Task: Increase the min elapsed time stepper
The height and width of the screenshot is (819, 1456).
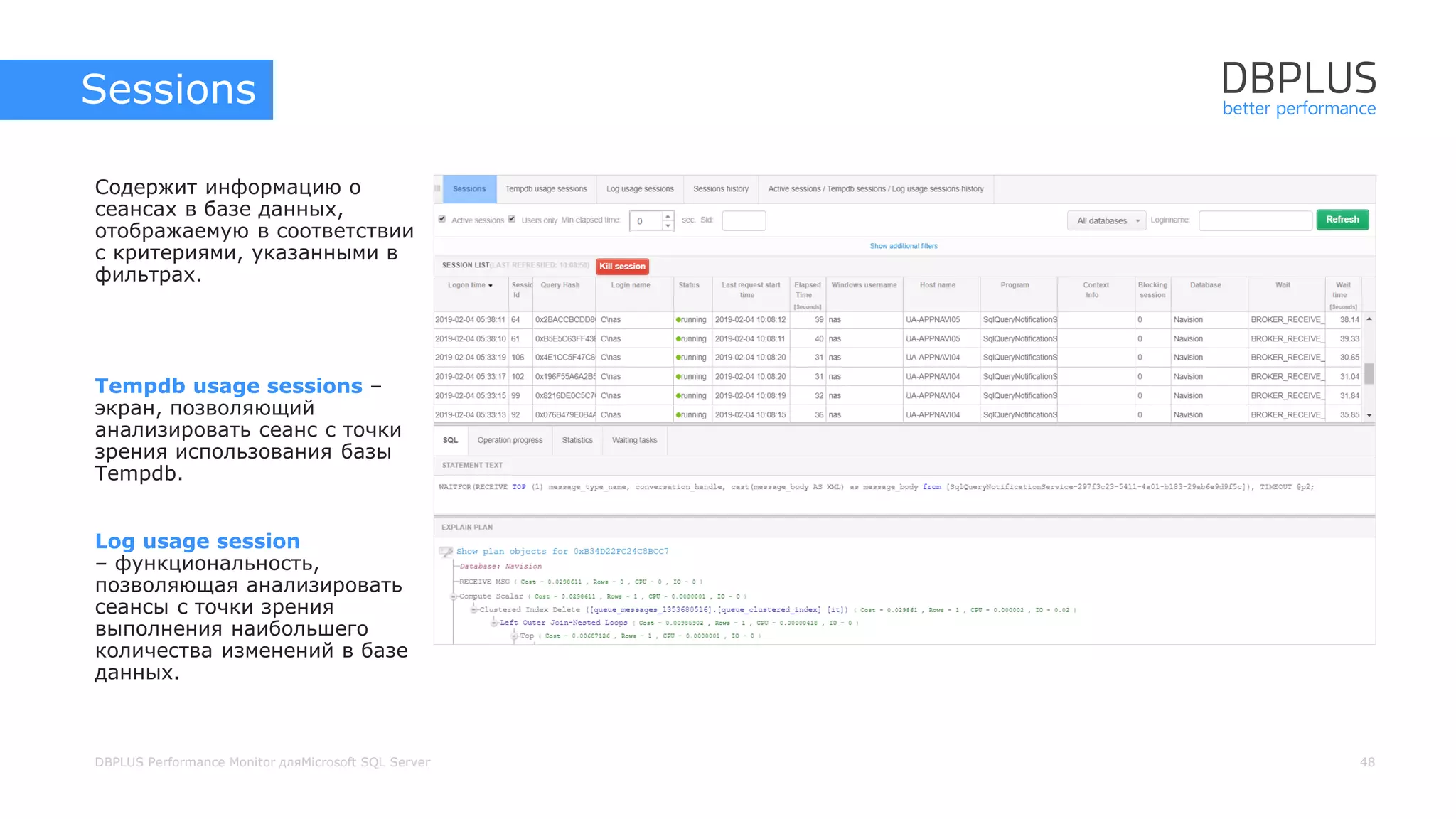Action: 668,216
